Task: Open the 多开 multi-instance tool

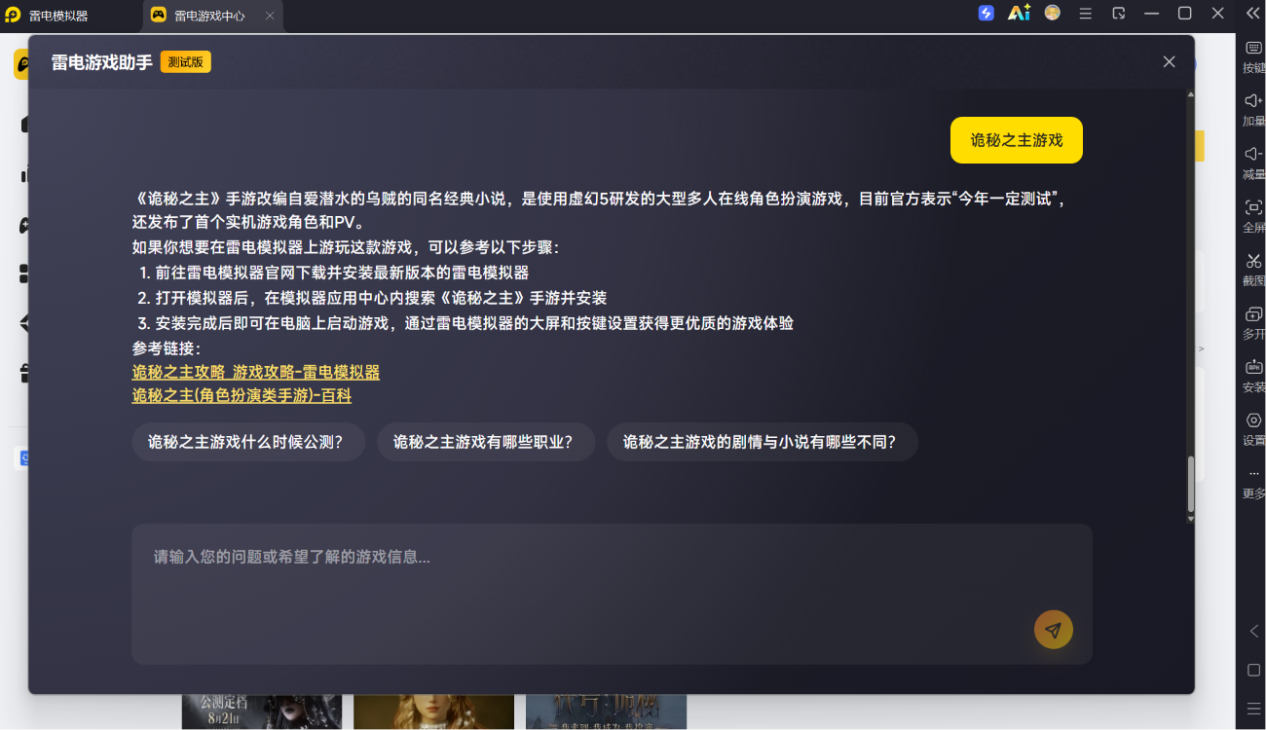Action: [1253, 322]
